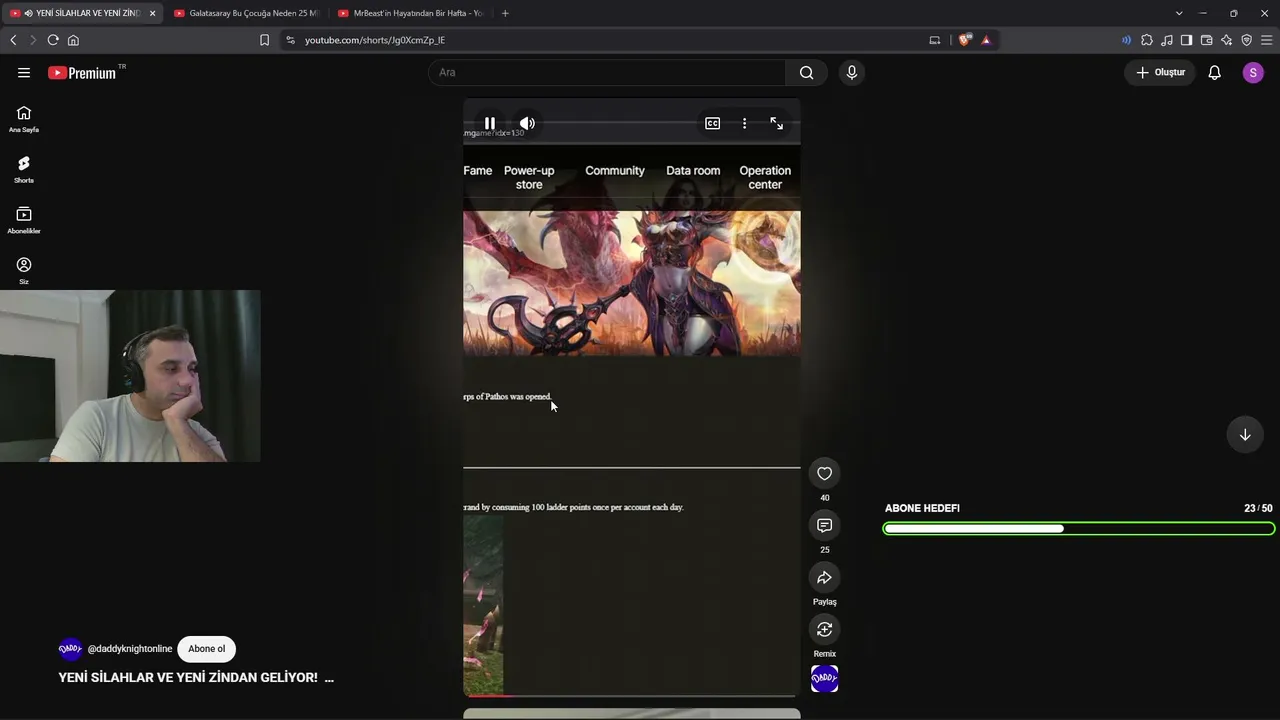The width and height of the screenshot is (1280, 720).
Task: Open the short's three-dot more options
Action: pyautogui.click(x=744, y=123)
